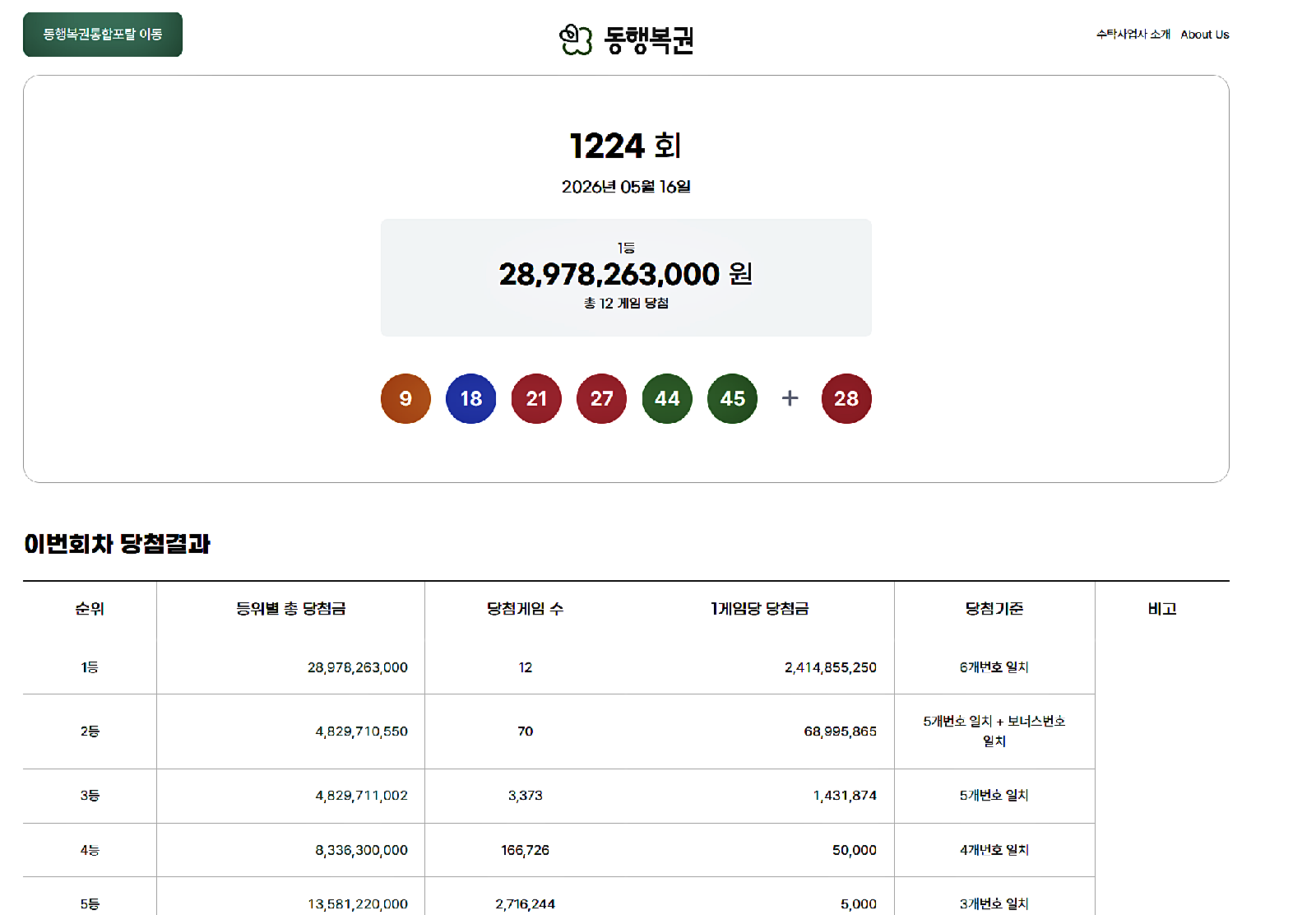Click the per-game prize "2,414,855,250"
The image size is (1316, 915).
coord(831,667)
